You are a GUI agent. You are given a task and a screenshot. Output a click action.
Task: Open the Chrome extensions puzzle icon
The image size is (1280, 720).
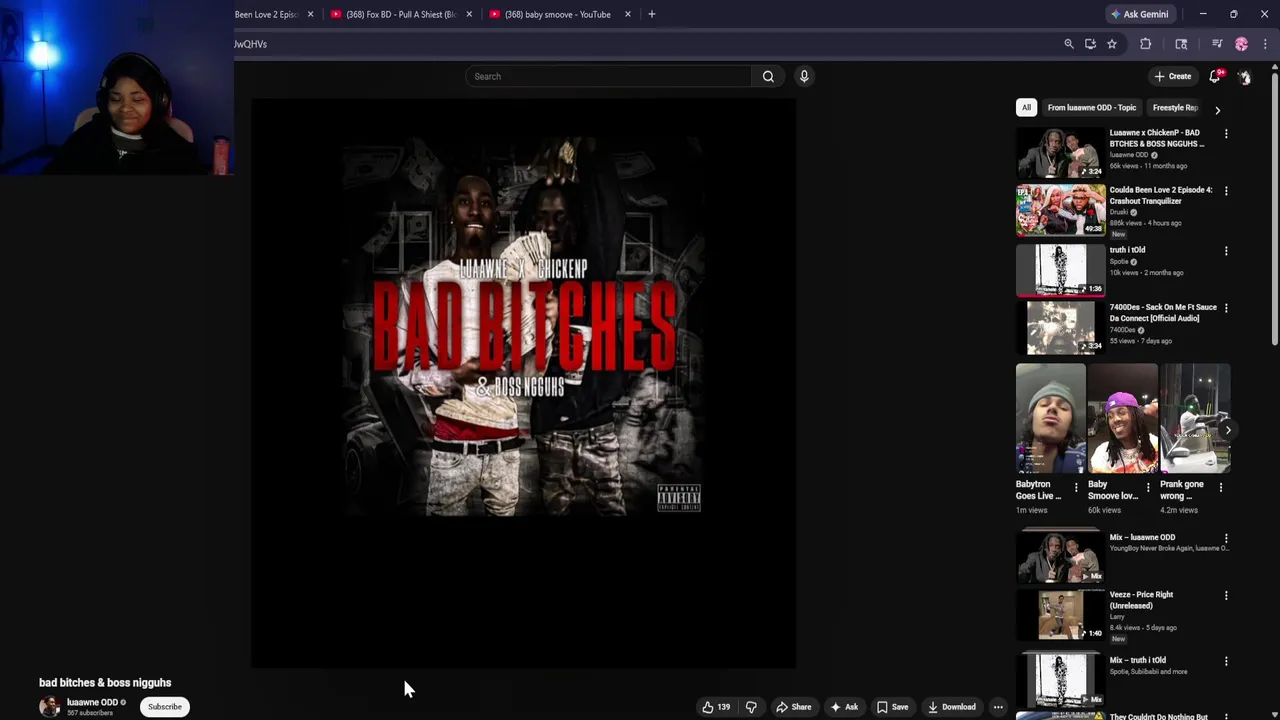1146,44
